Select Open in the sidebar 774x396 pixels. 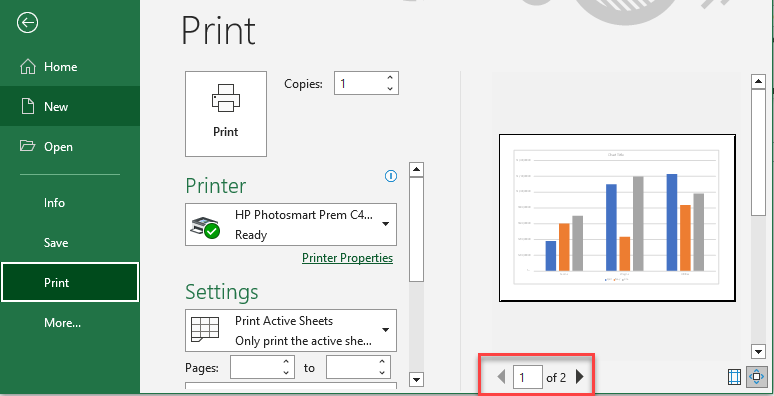tap(70, 147)
